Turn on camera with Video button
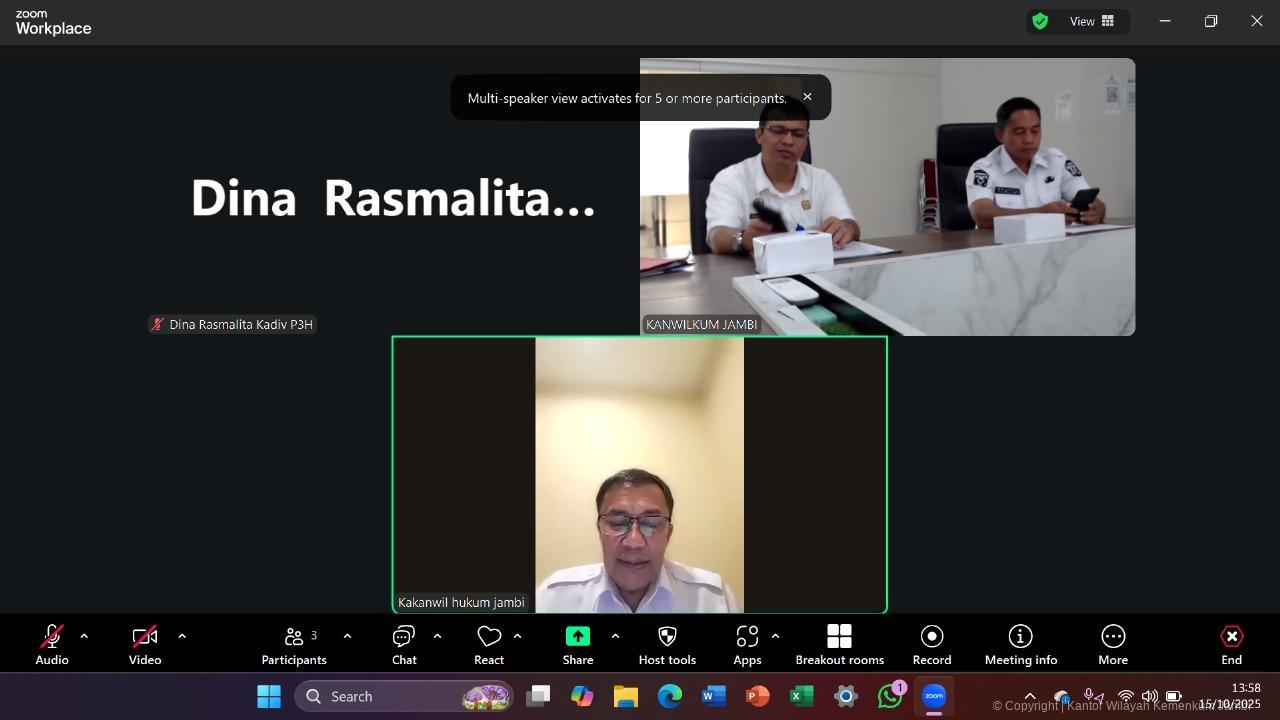Screen dimensions: 1280x720 [x=145, y=645]
